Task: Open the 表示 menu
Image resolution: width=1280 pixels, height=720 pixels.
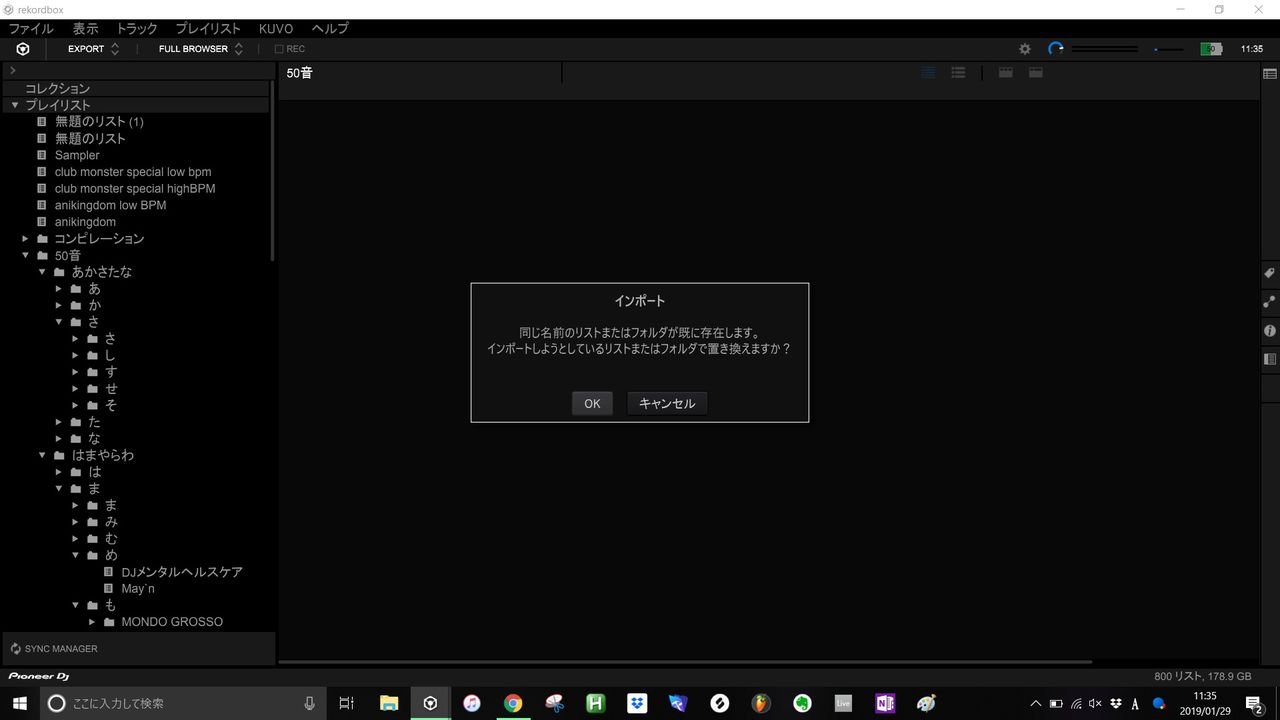Action: [86, 29]
